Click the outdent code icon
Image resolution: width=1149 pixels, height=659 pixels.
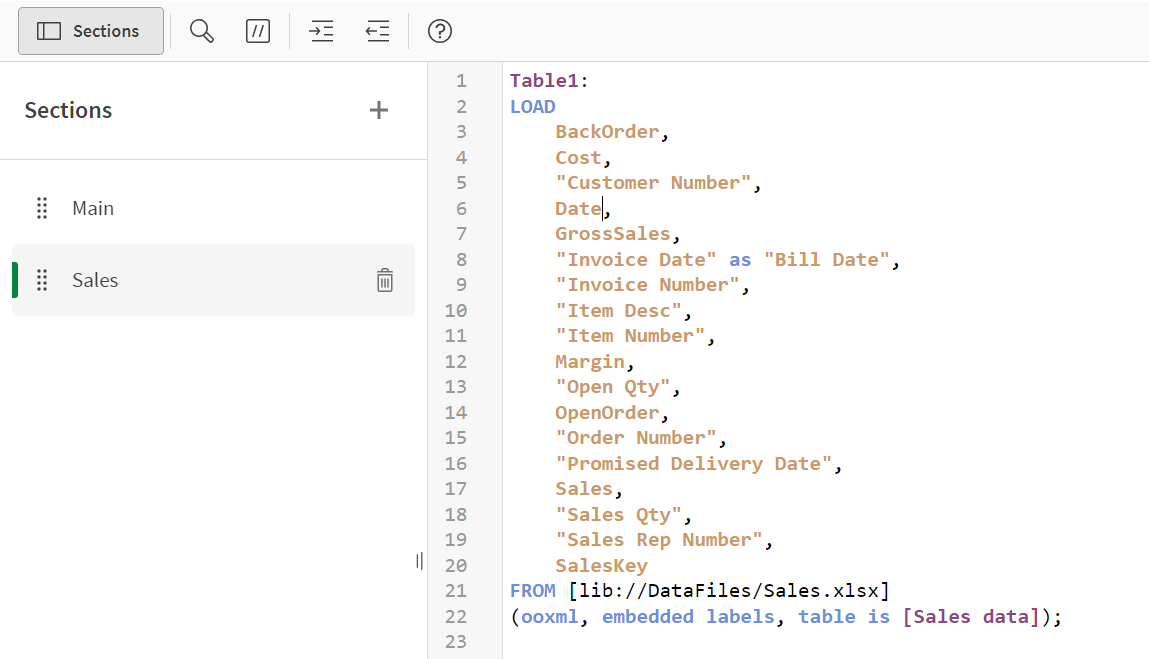[x=377, y=31]
